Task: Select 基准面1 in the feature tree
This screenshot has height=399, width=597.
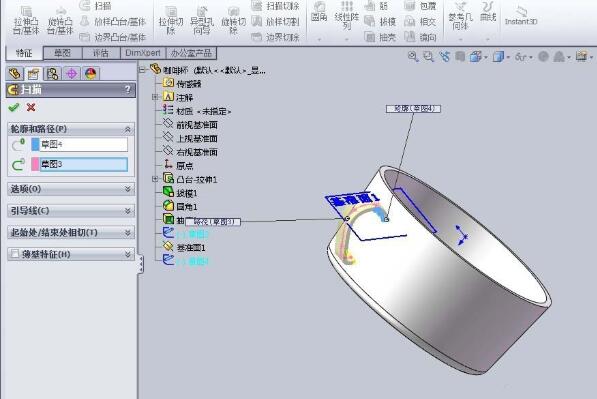Action: tap(191, 248)
